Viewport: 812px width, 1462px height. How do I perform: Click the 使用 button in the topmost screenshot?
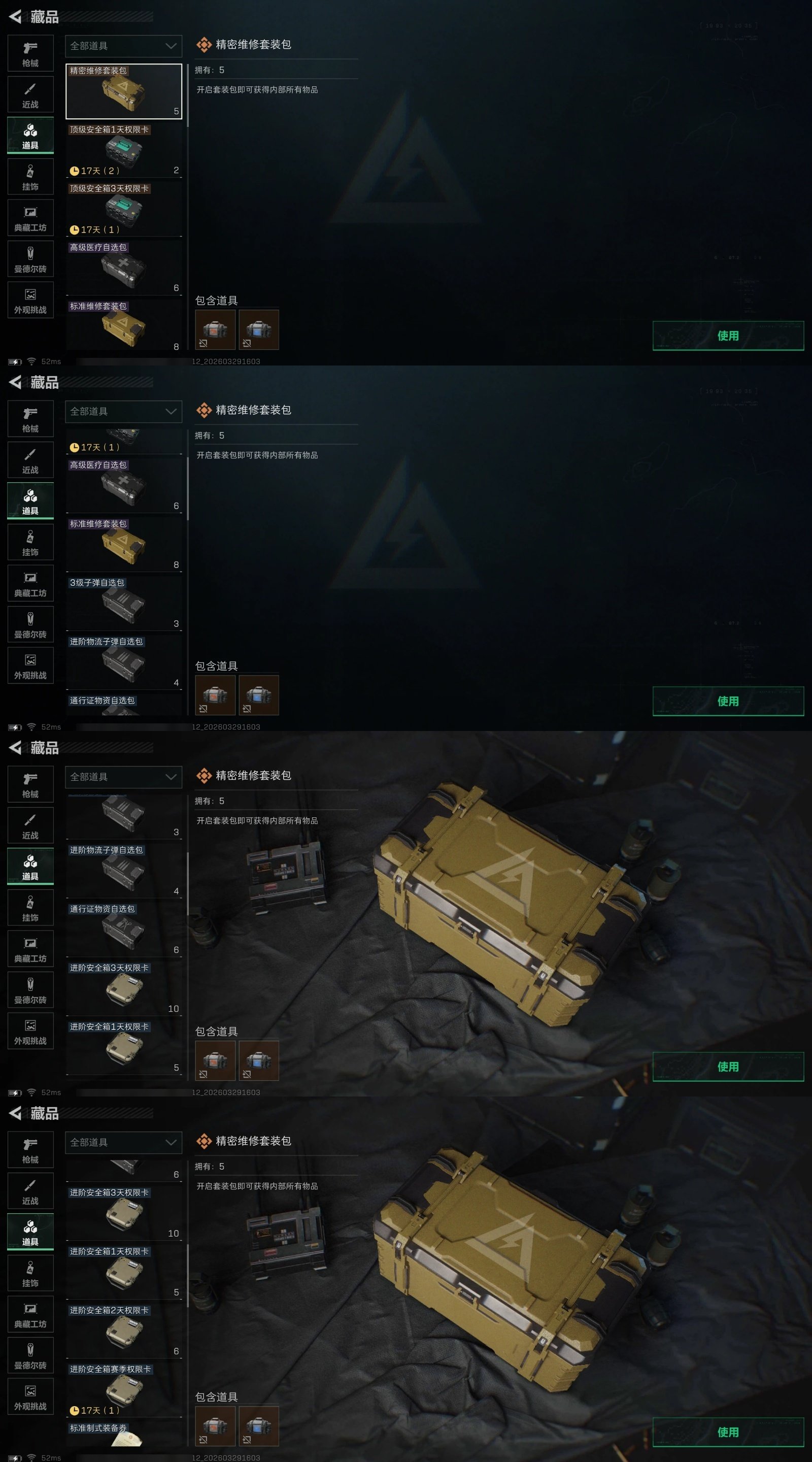pyautogui.click(x=728, y=336)
